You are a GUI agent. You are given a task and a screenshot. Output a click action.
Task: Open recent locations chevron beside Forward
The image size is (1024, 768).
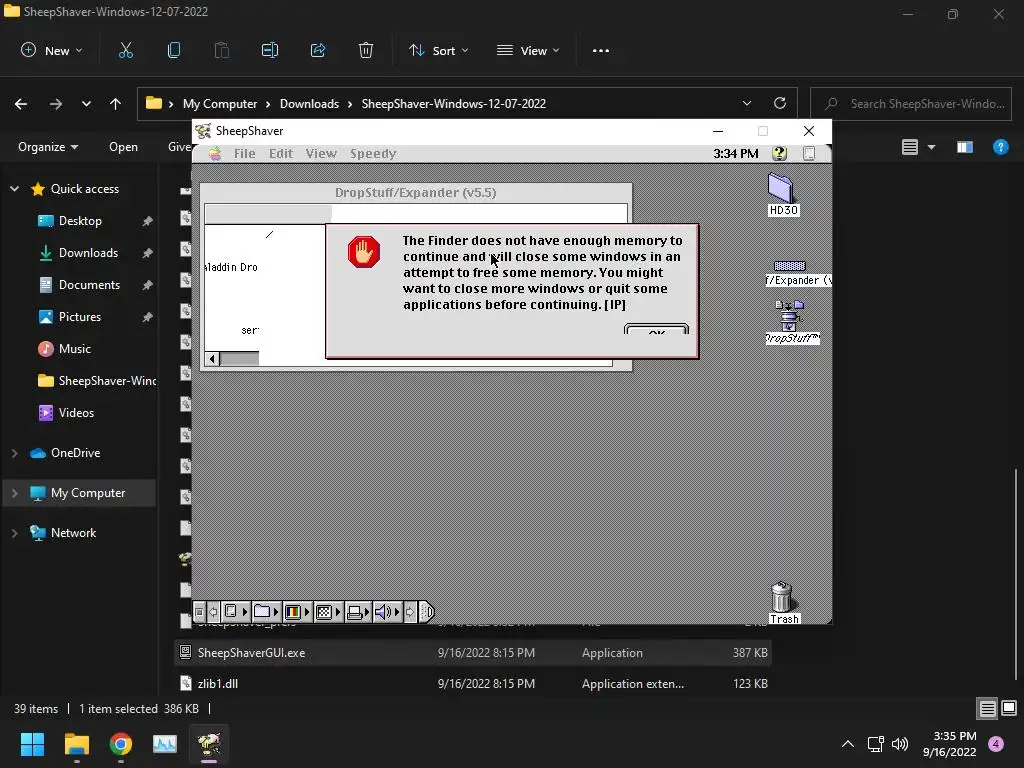[86, 103]
